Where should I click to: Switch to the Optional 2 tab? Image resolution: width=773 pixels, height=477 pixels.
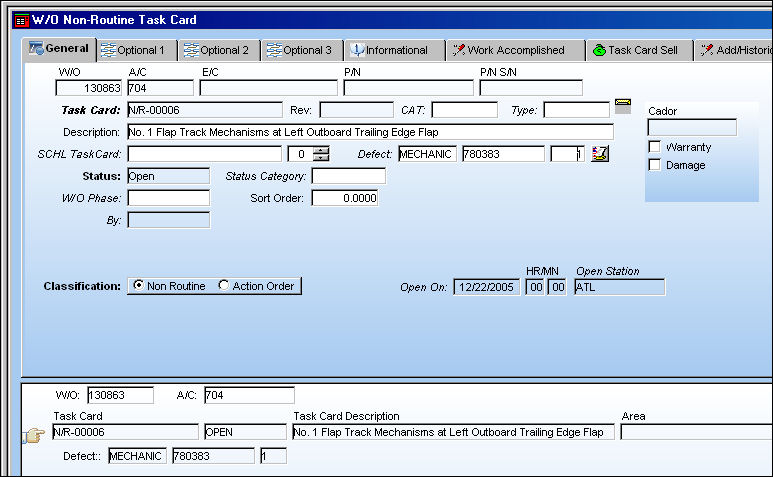point(218,50)
